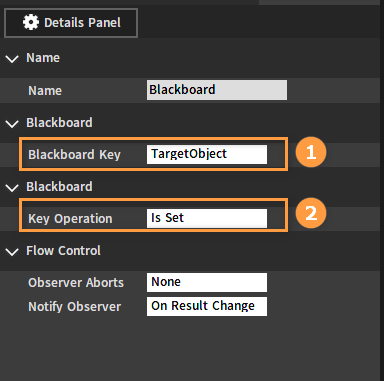Click the Flow Control section header text

[x=63, y=251]
